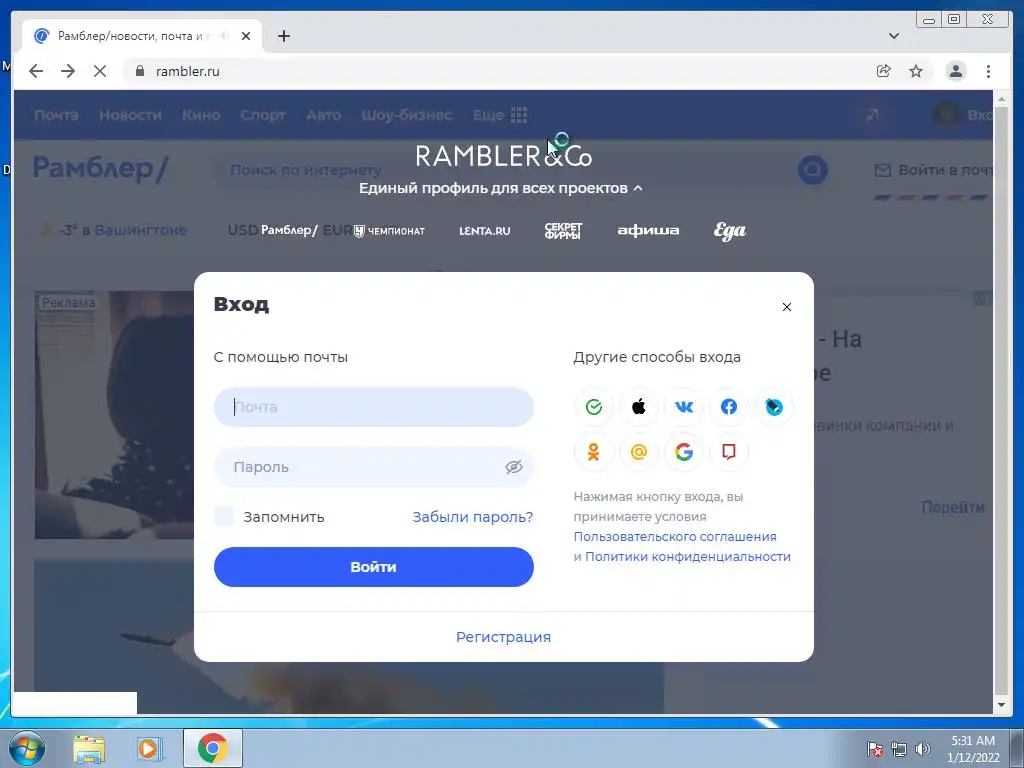Expand Еще menu with grid icon
This screenshot has width=1024, height=768.
pos(500,115)
